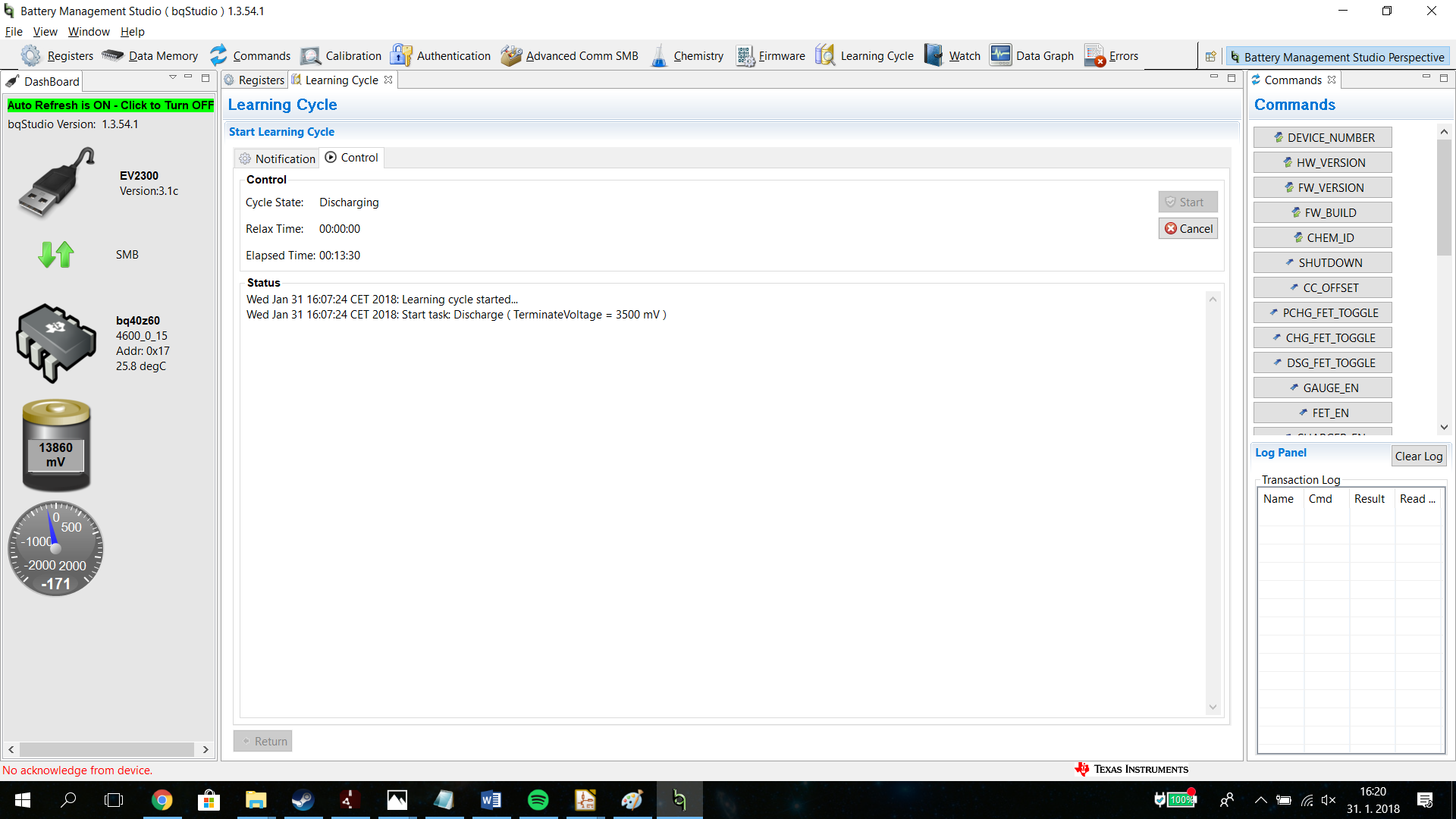Click dashboard horizontal scroll left arrow
This screenshot has width=1456, height=819.
[x=11, y=749]
